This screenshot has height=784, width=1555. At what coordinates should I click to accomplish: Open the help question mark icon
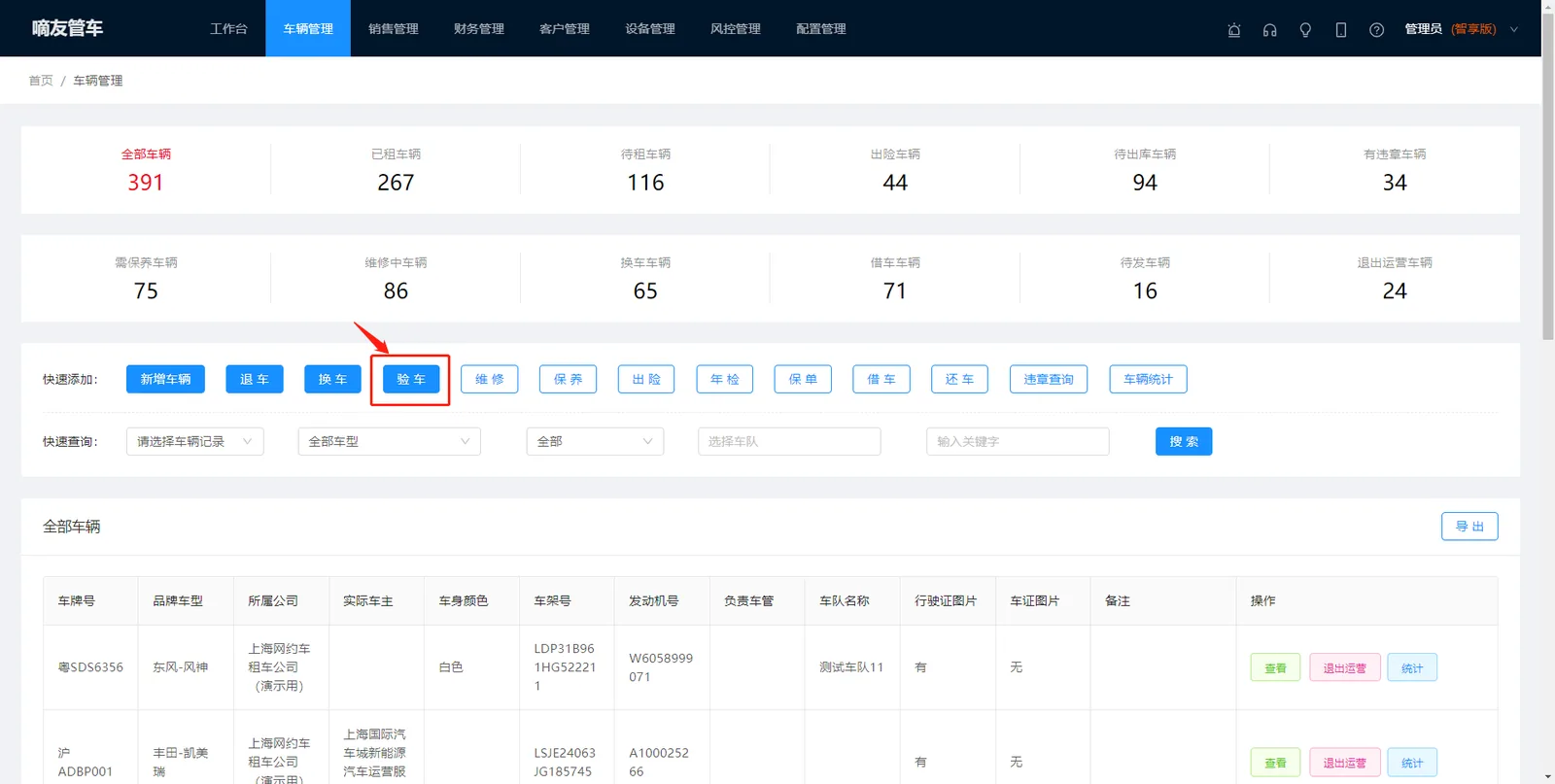click(x=1376, y=29)
